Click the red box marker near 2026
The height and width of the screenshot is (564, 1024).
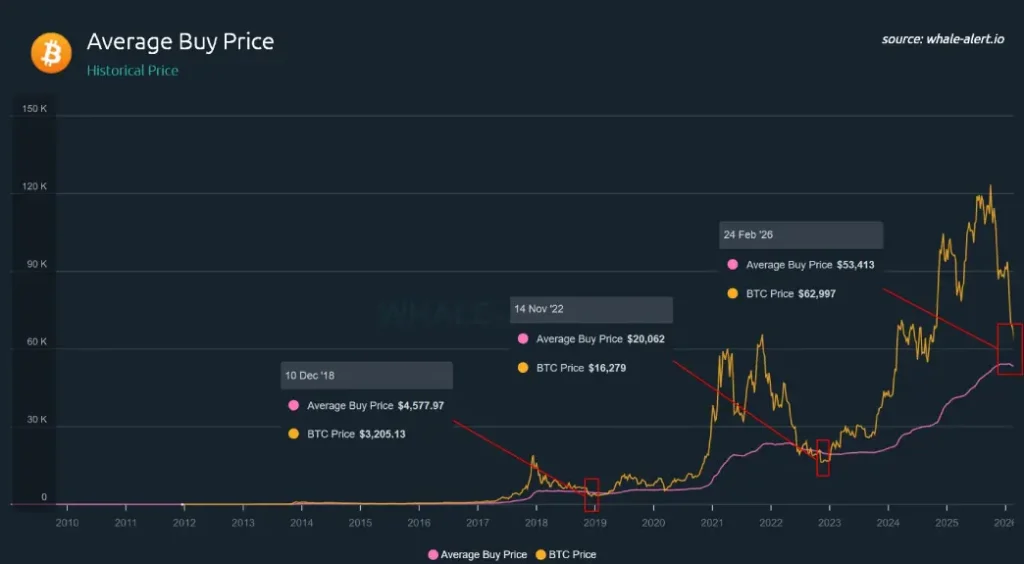tap(1009, 349)
